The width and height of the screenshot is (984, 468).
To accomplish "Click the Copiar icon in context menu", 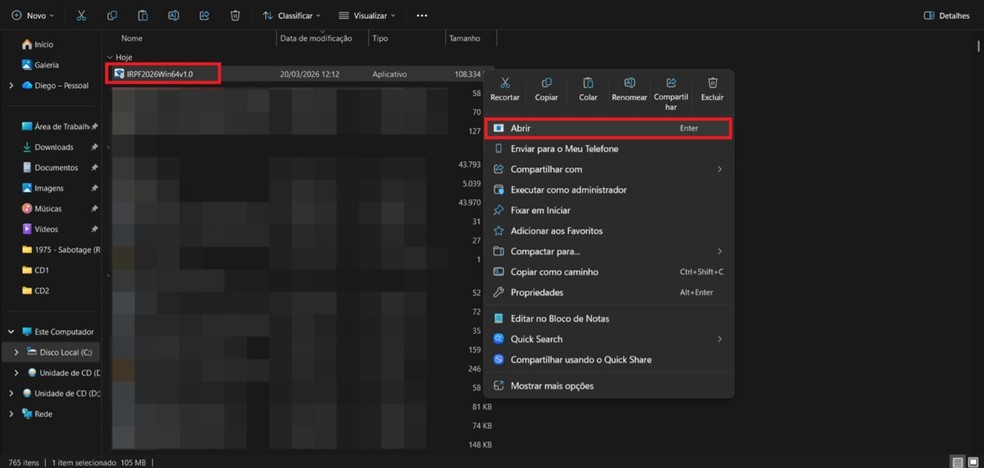I will click(546, 84).
